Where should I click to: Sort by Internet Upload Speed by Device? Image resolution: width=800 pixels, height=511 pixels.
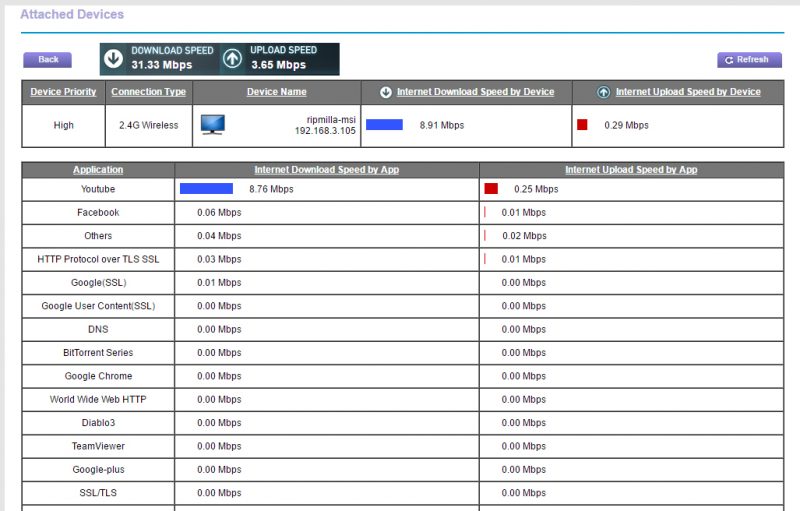point(688,92)
